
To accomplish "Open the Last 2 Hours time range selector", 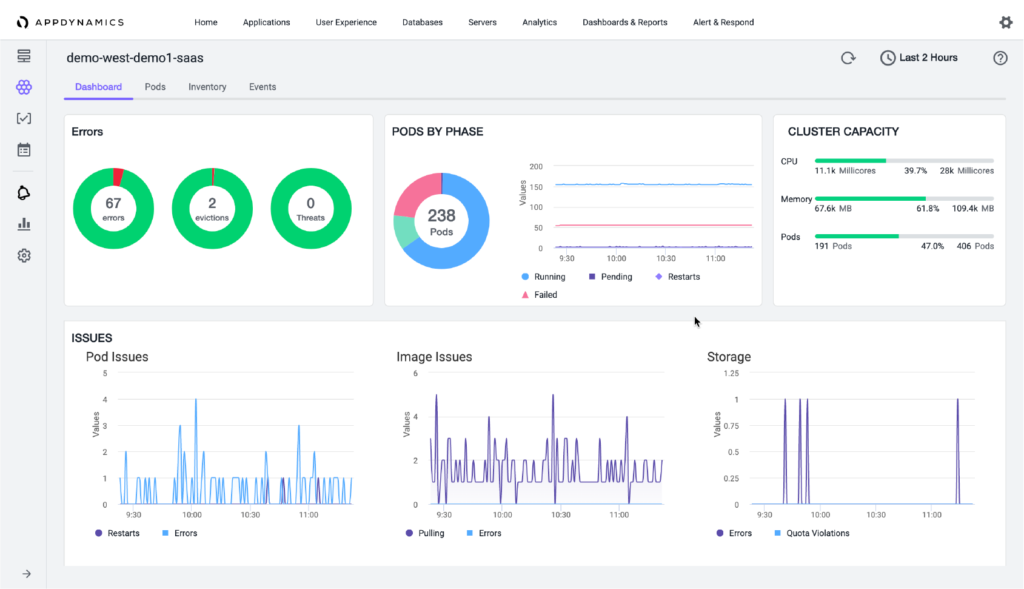I will (x=919, y=58).
